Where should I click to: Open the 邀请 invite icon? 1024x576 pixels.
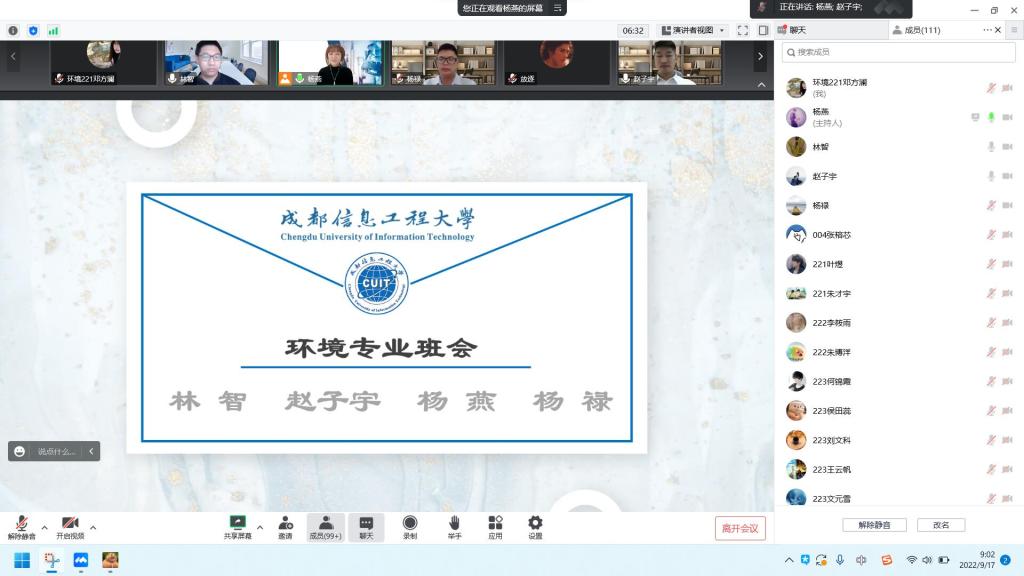286,523
